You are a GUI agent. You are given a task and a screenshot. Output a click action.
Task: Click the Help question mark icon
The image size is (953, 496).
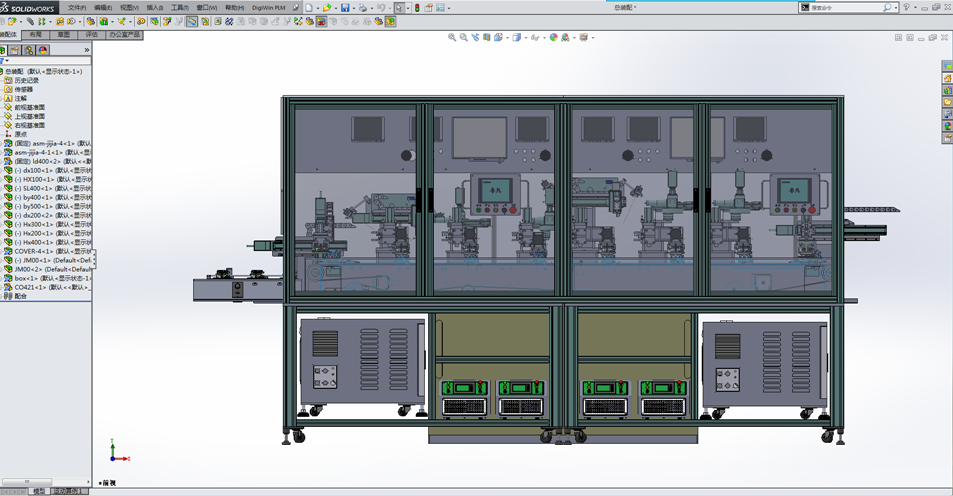[x=906, y=7]
